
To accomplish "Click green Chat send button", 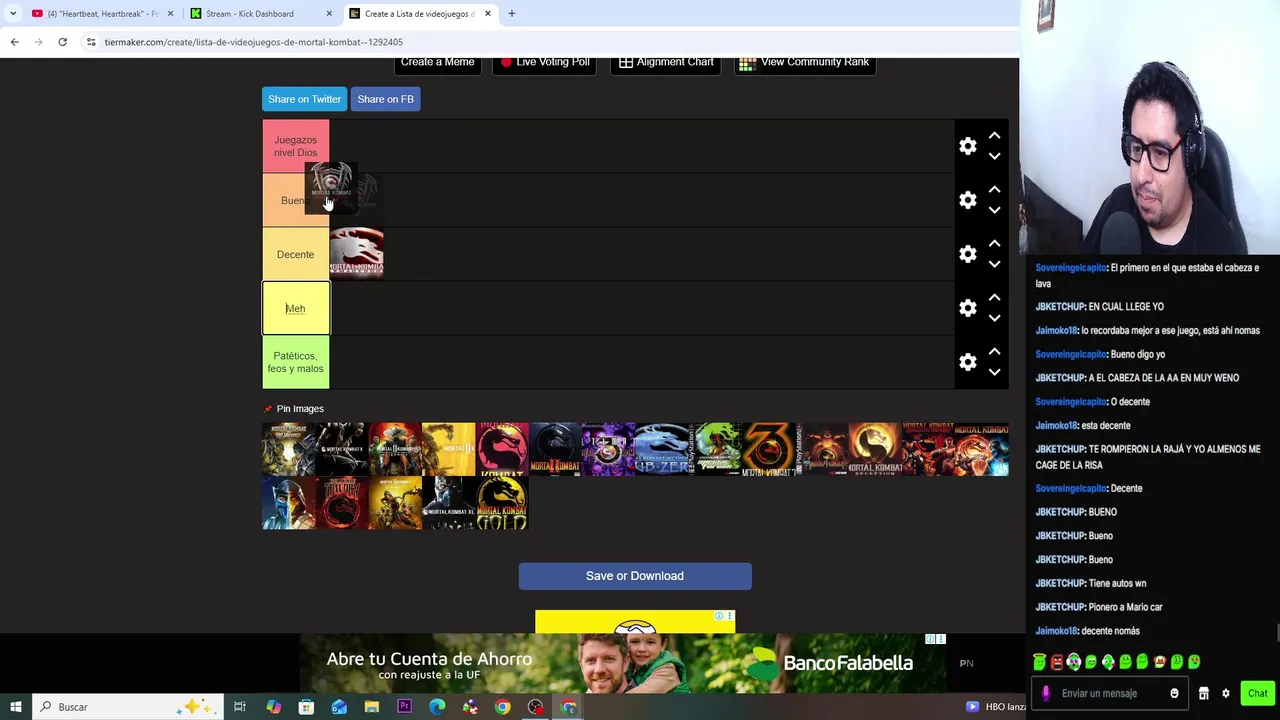I will (1257, 693).
